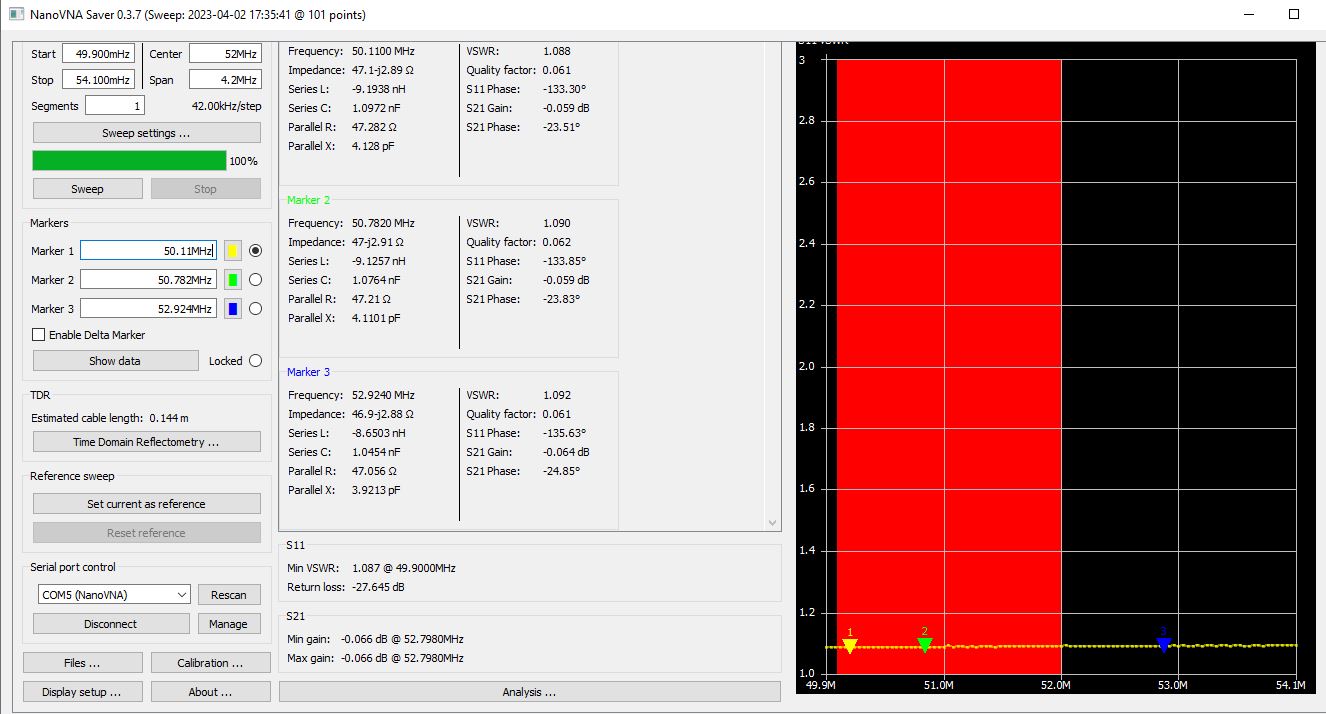Click the Display setup button
This screenshot has height=714, width=1326.
point(82,692)
